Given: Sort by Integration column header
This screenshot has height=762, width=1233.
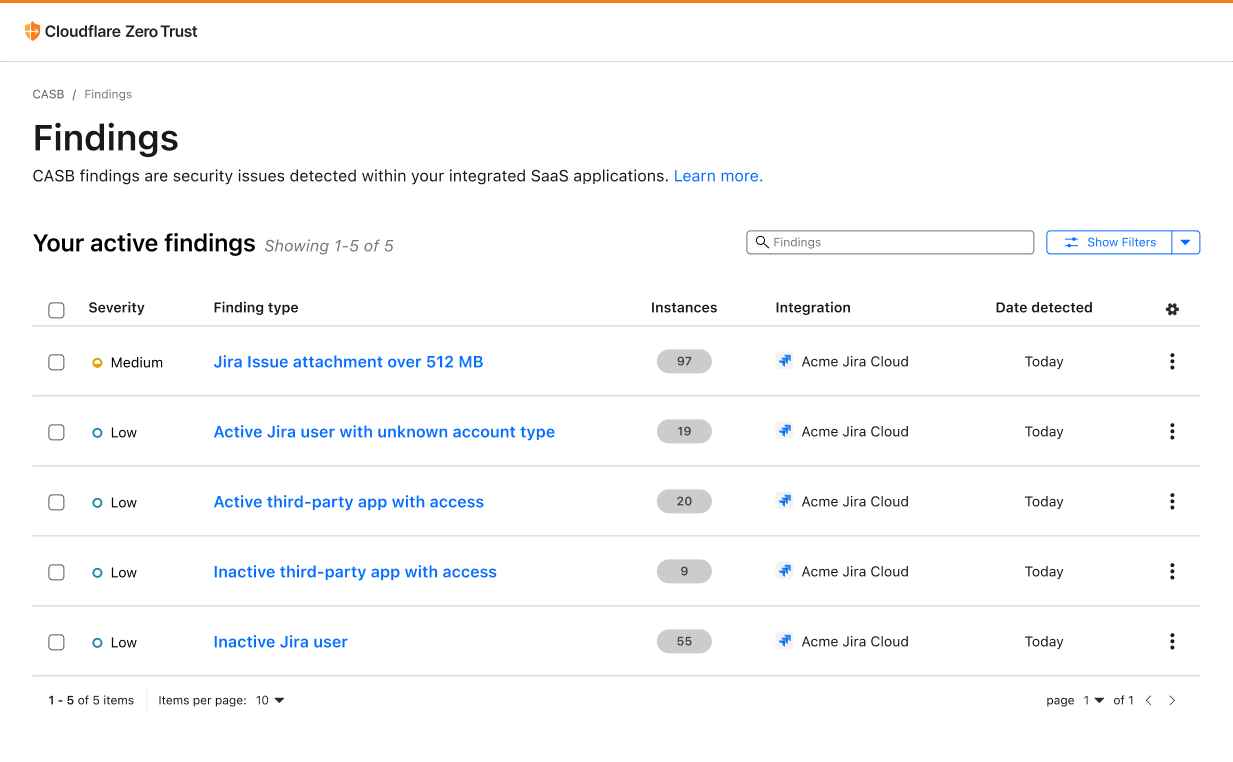Looking at the screenshot, I should tap(813, 308).
